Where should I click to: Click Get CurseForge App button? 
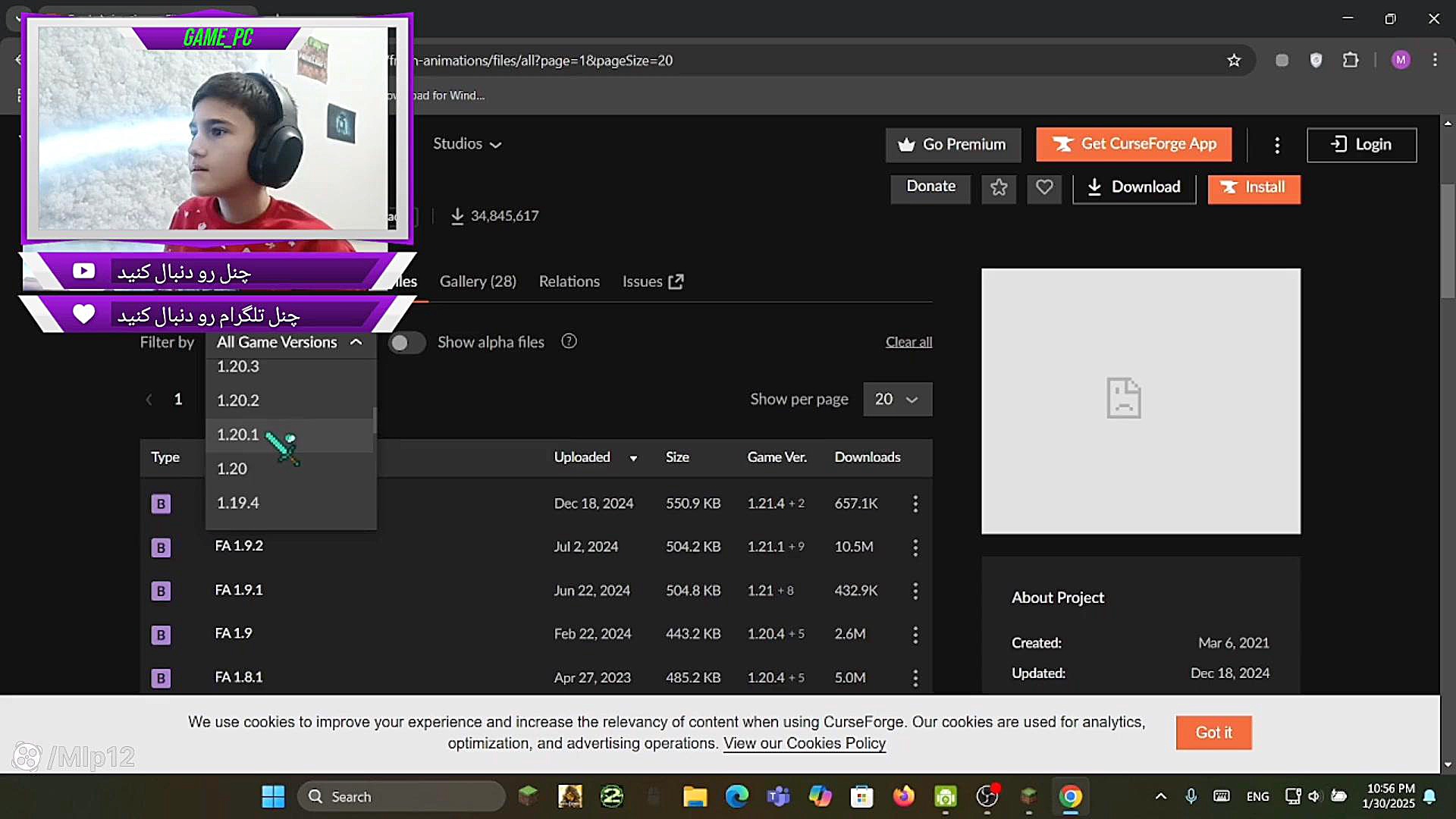pos(1134,144)
